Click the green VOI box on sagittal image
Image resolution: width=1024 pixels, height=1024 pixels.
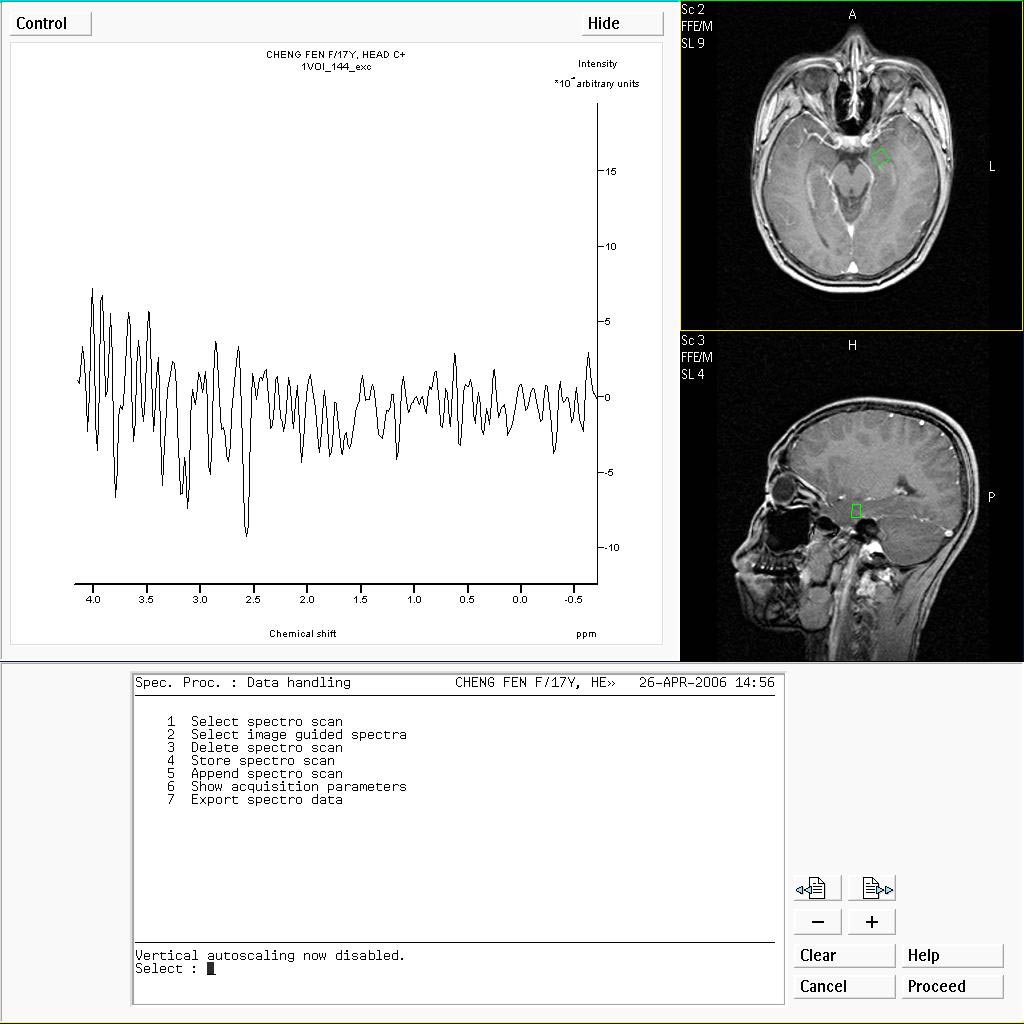coord(856,511)
